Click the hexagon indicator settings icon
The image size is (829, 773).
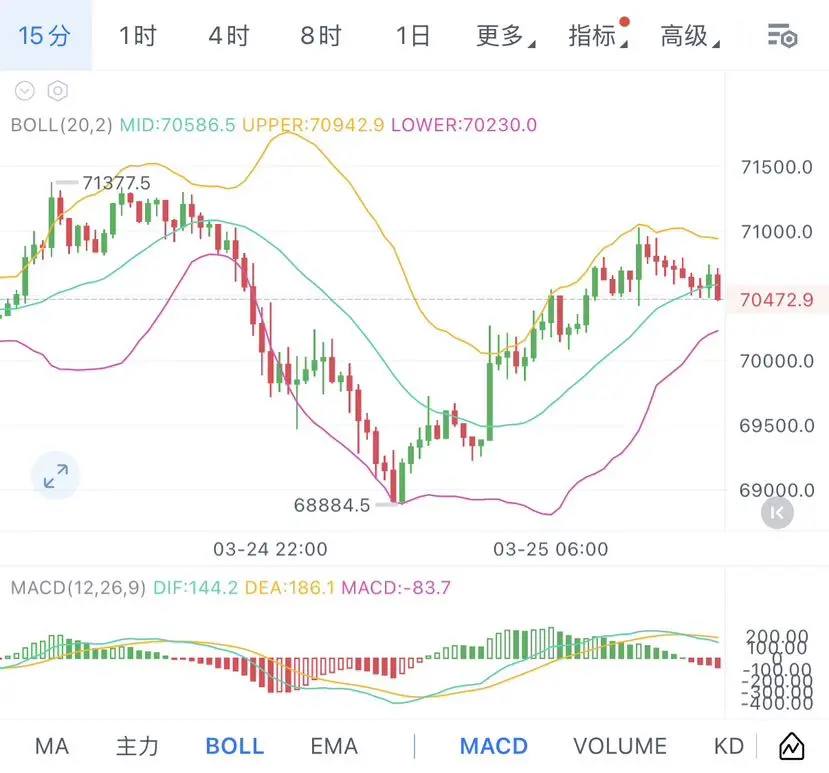tap(58, 91)
